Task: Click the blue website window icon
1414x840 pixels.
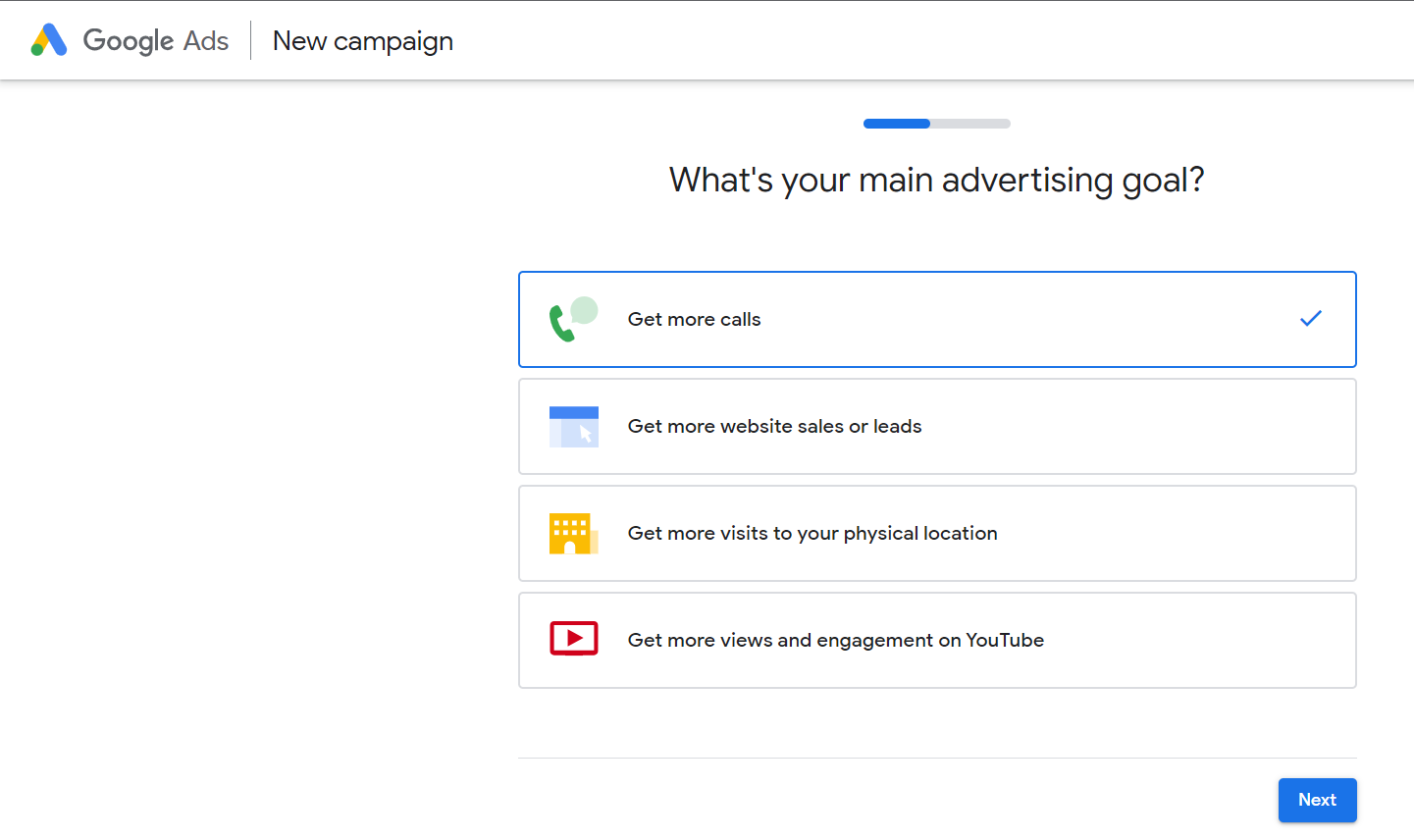Action: (x=574, y=427)
